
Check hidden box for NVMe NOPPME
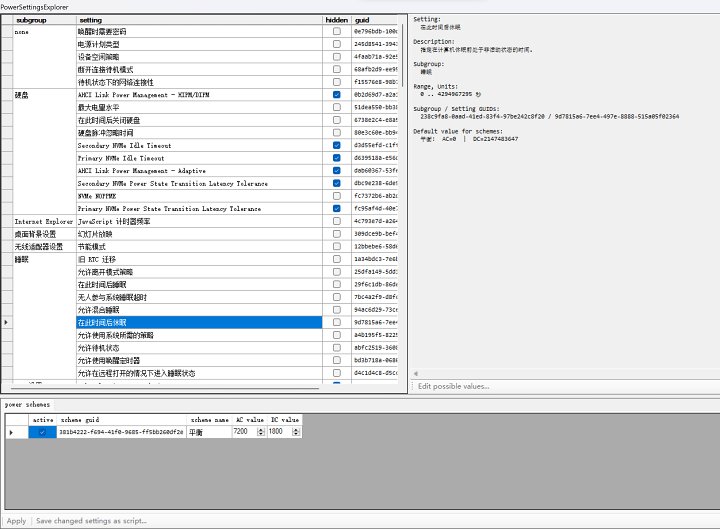click(x=336, y=196)
